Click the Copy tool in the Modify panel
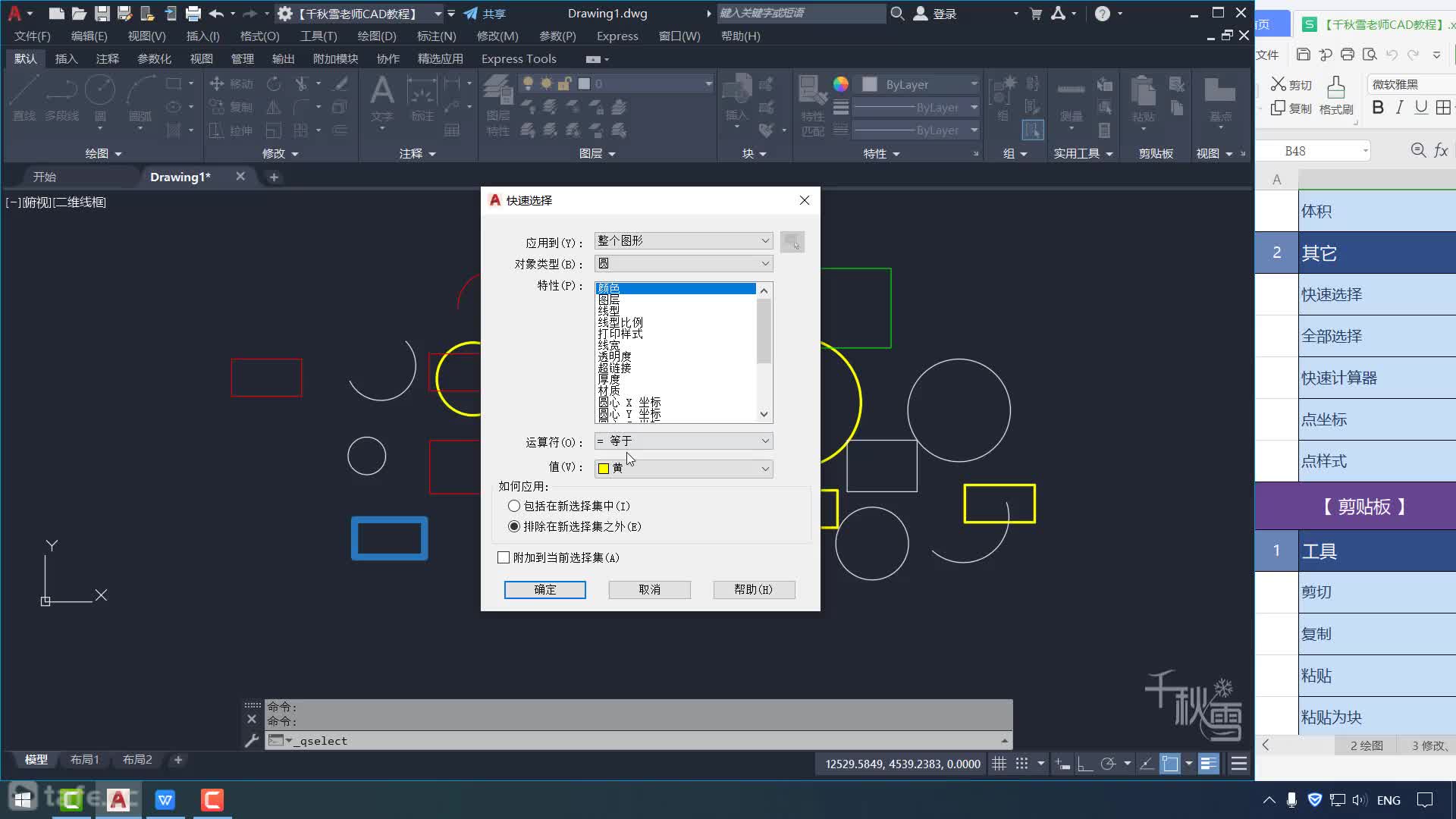The image size is (1456, 819). click(x=232, y=107)
